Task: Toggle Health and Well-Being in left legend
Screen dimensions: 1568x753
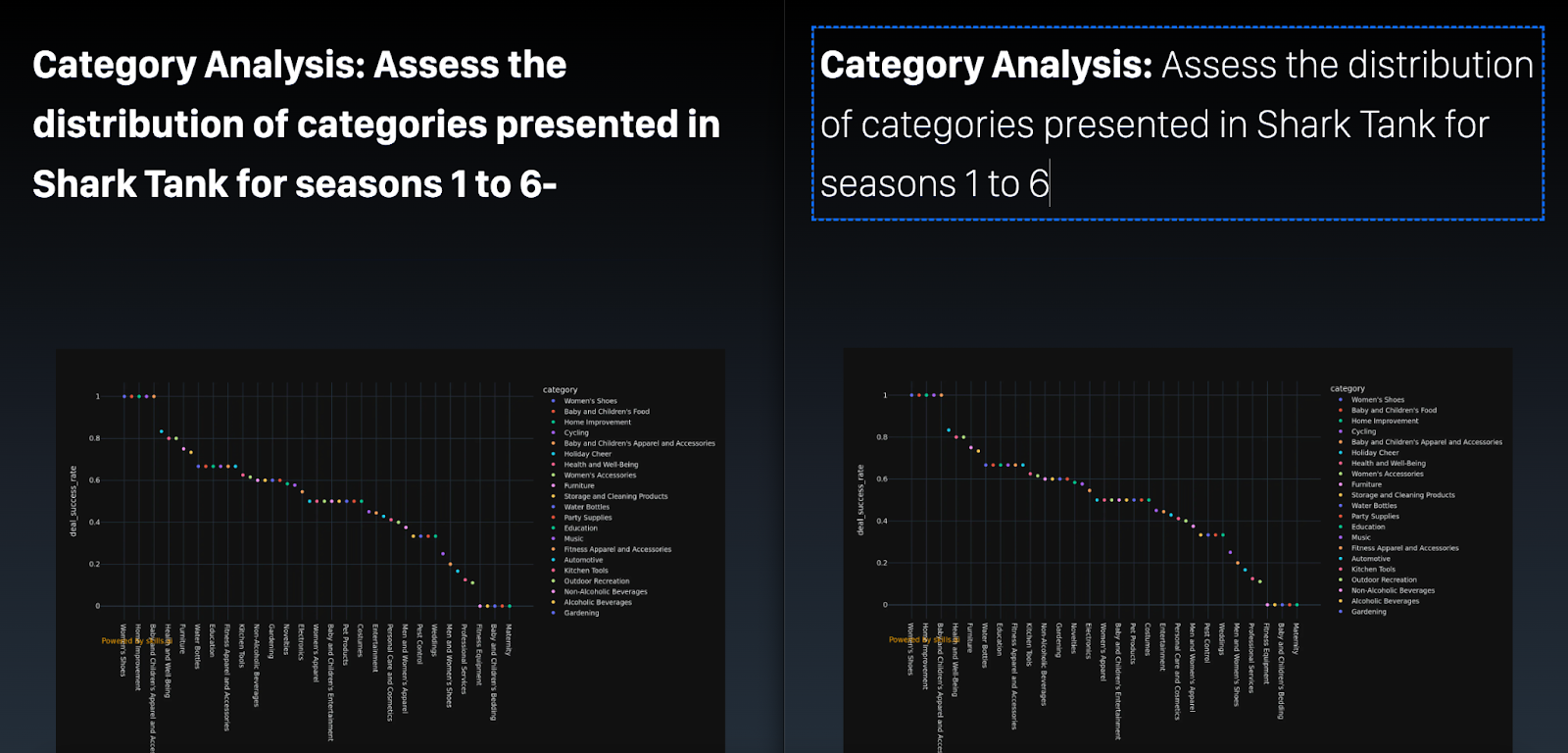Action: click(x=601, y=465)
